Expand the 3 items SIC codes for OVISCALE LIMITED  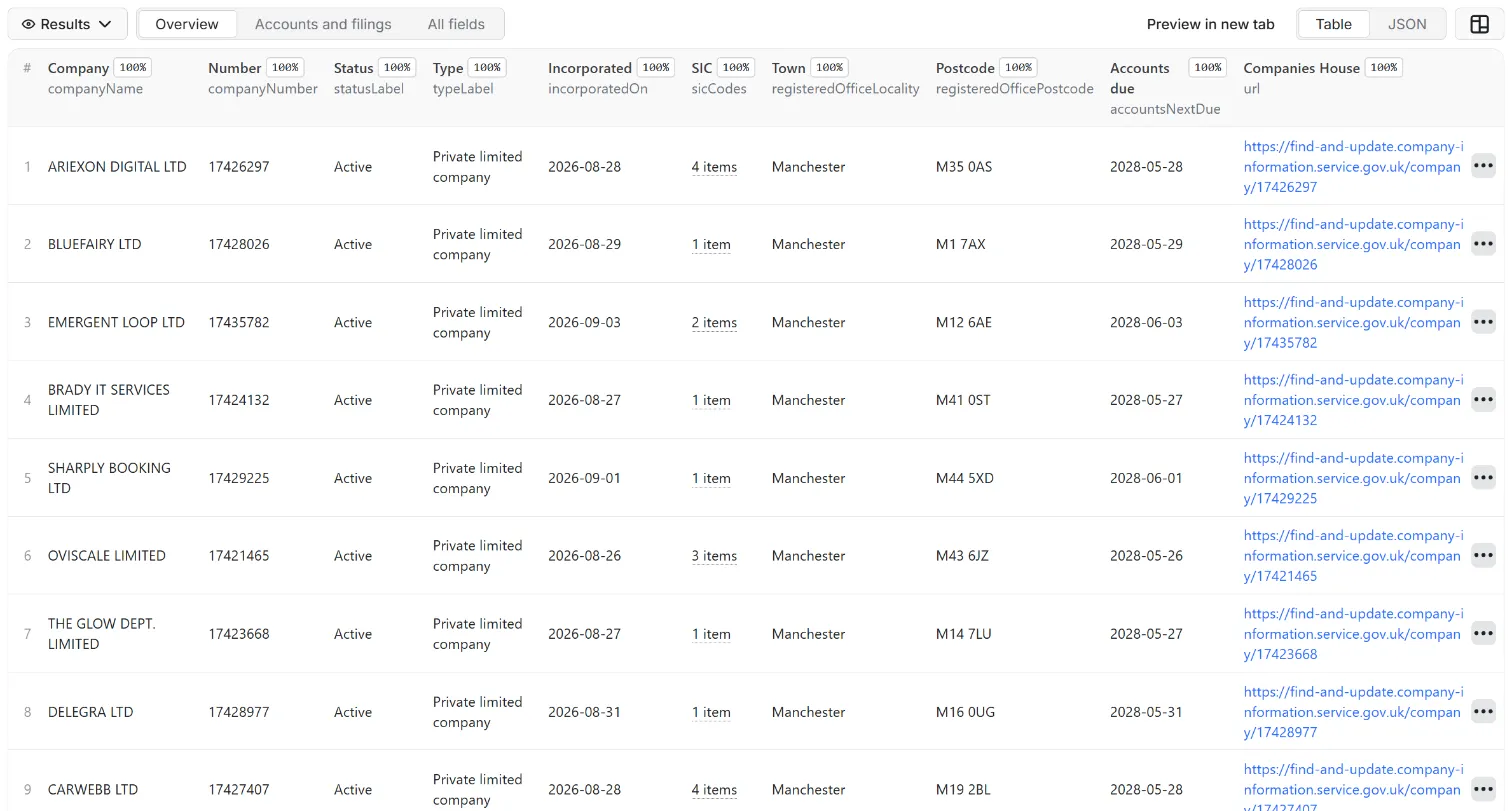pyautogui.click(x=714, y=557)
